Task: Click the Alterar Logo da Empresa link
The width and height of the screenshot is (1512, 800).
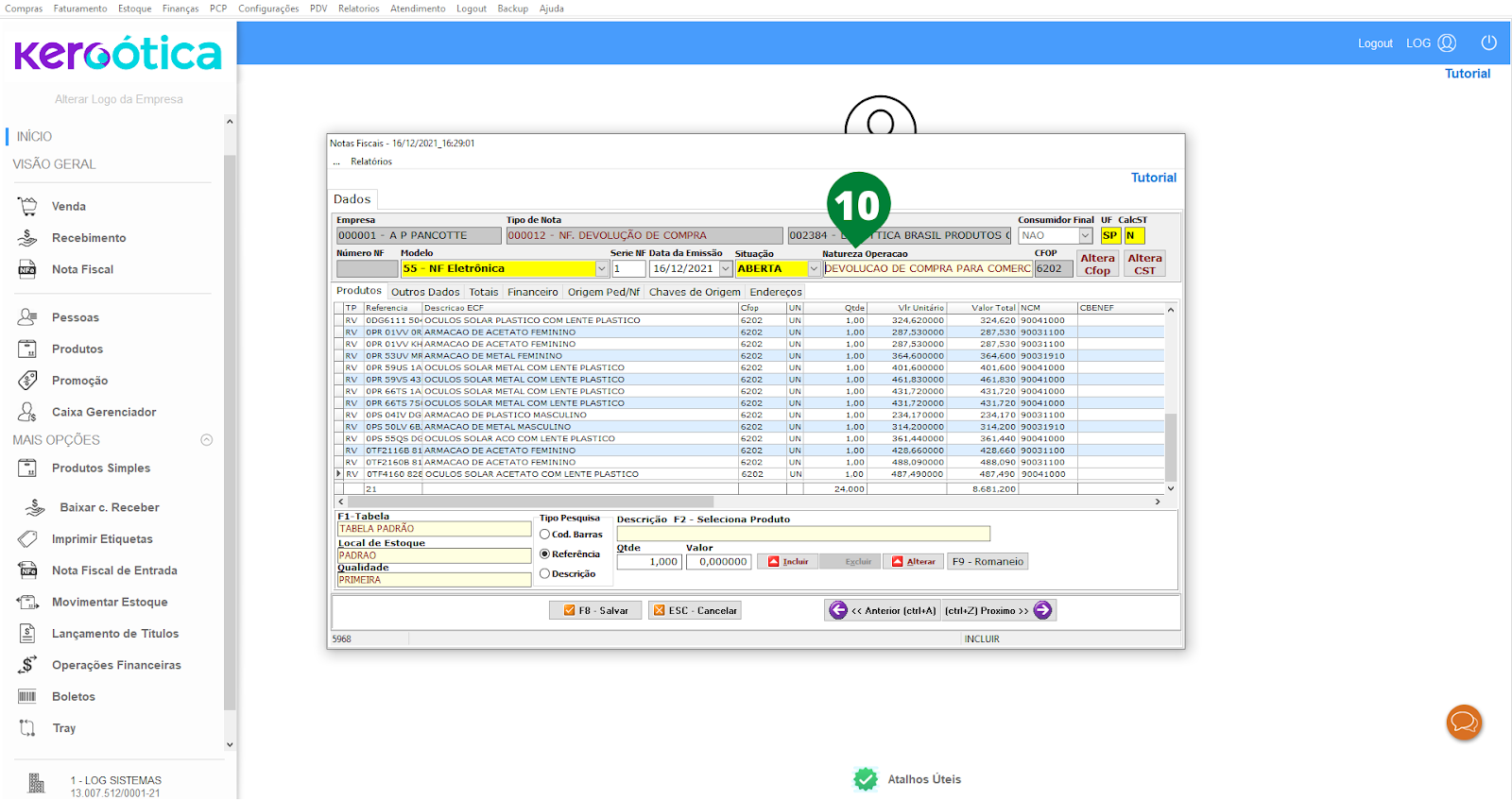Action: pos(119,99)
